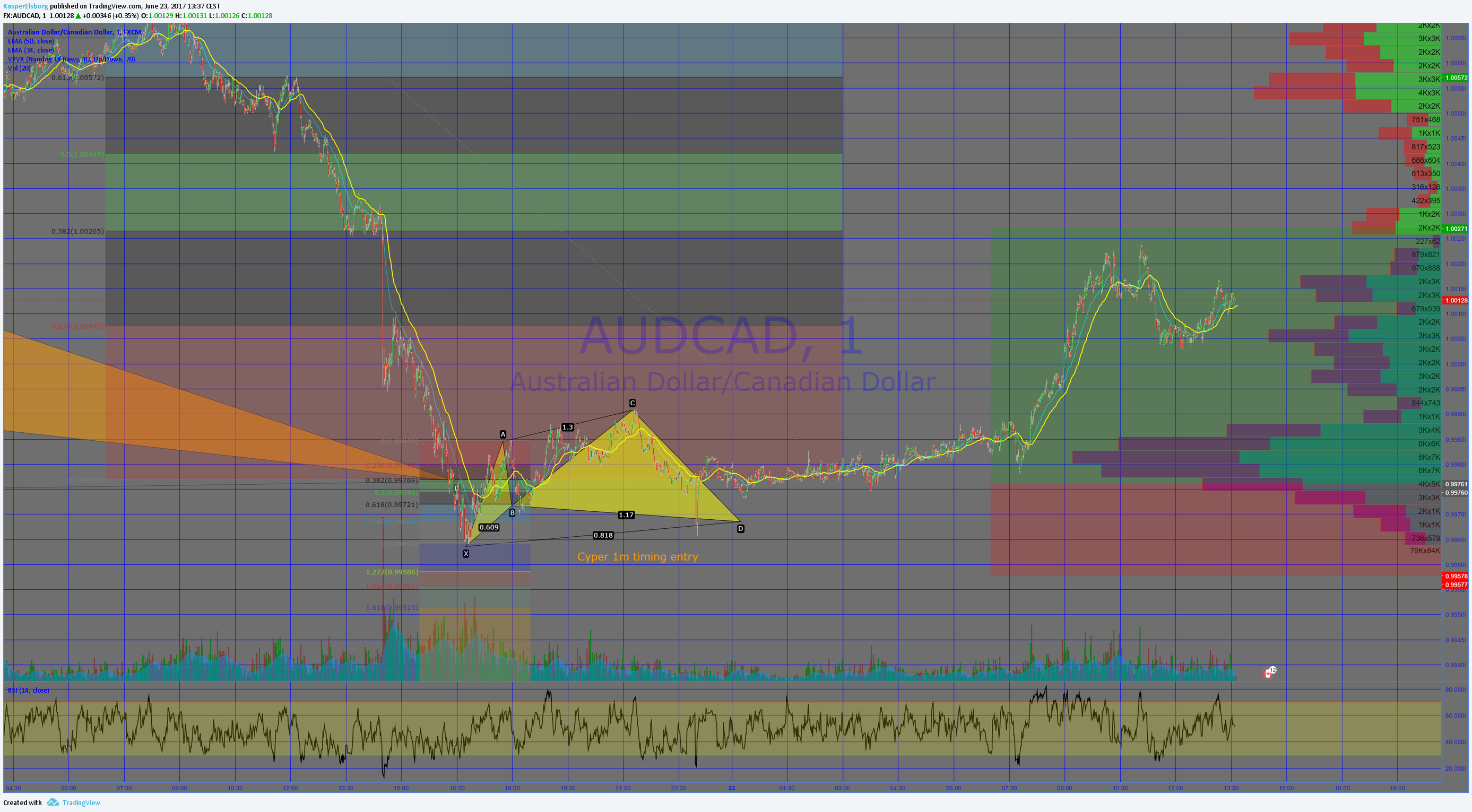This screenshot has height=812, width=1472.
Task: Select the 0.5(0.99745) green Fib label
Action: pos(396,492)
